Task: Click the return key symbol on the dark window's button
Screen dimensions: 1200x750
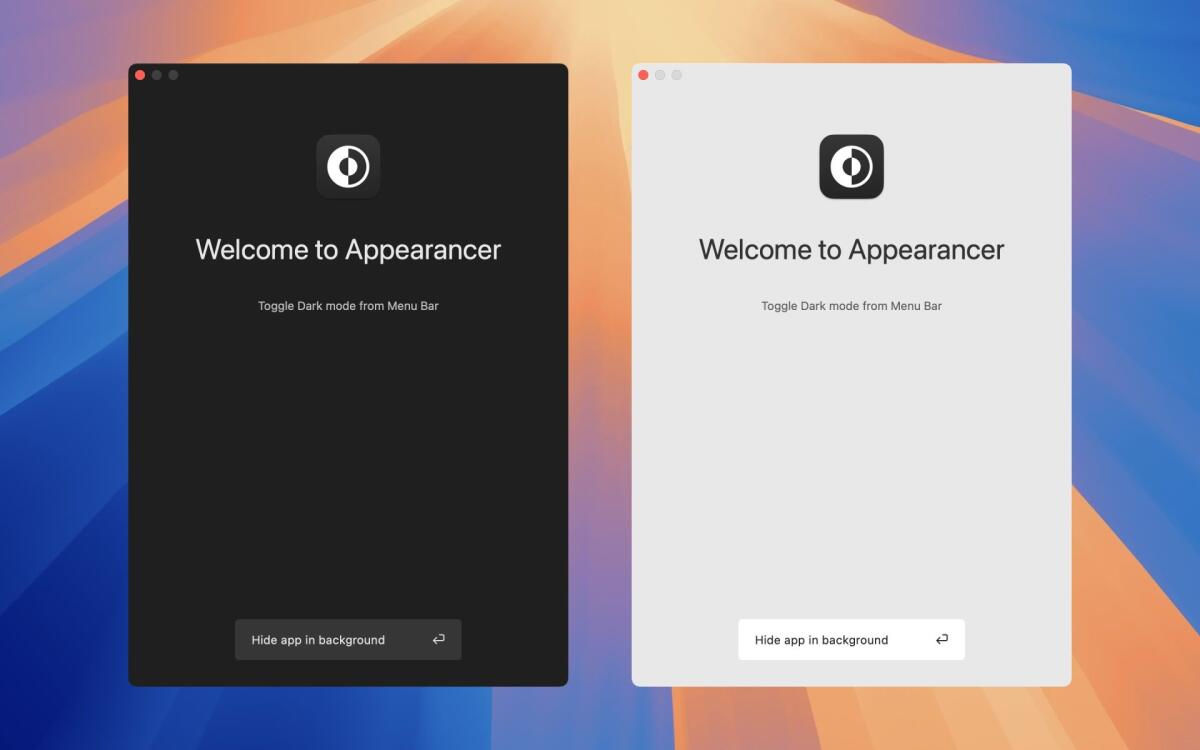Action: tap(438, 639)
